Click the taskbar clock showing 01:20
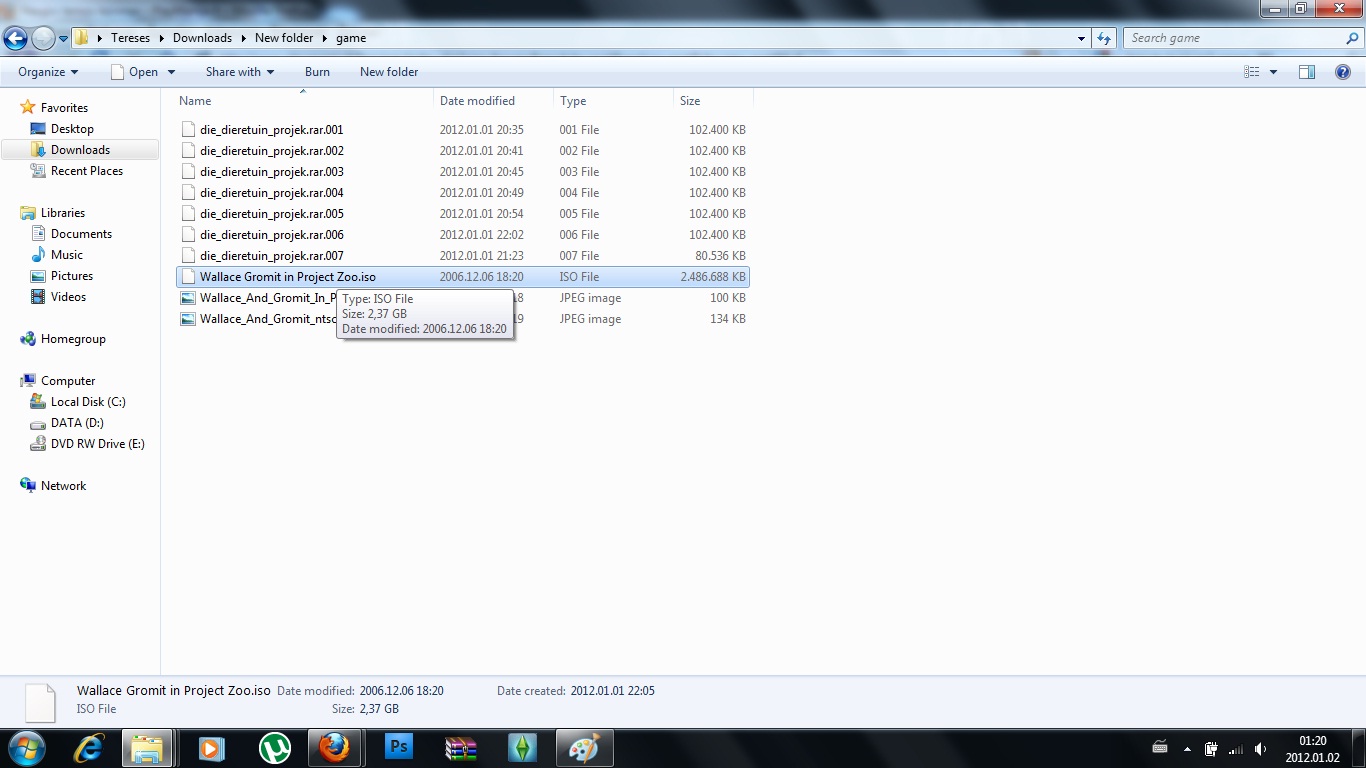1366x768 pixels. coord(1313,749)
